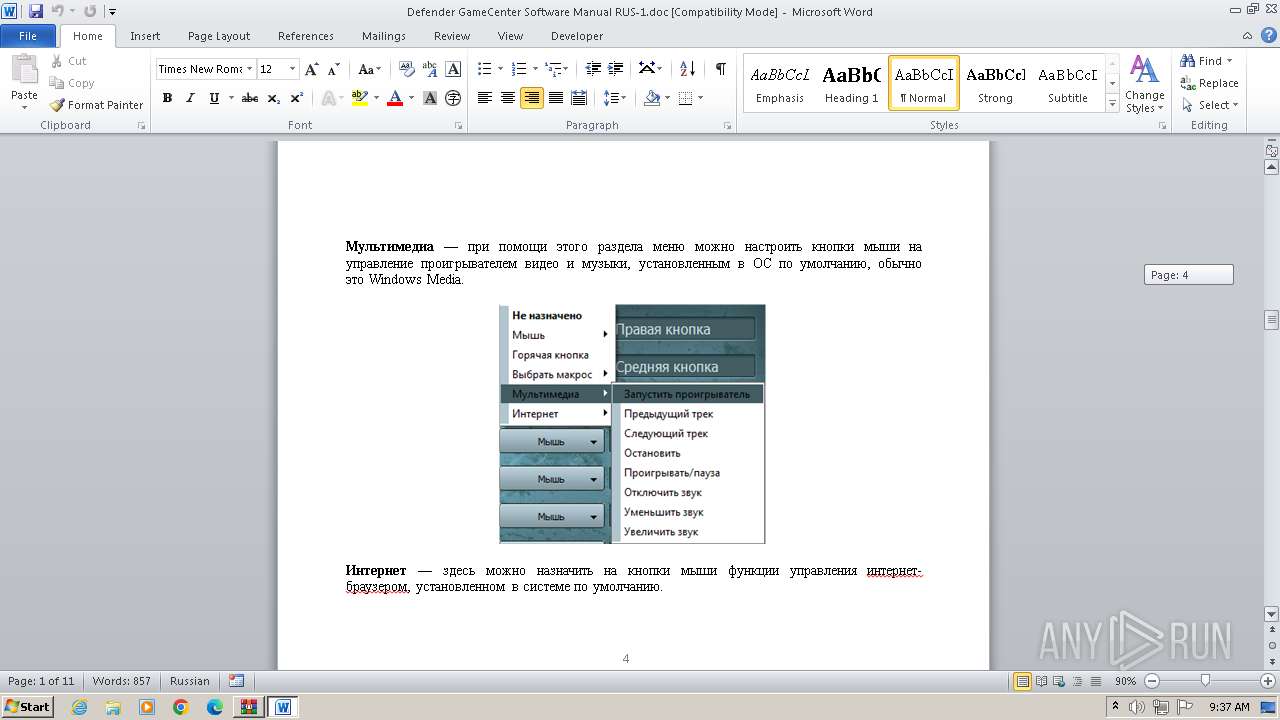This screenshot has width=1280, height=720.
Task: Apply the Emphasis style
Action: pyautogui.click(x=780, y=83)
